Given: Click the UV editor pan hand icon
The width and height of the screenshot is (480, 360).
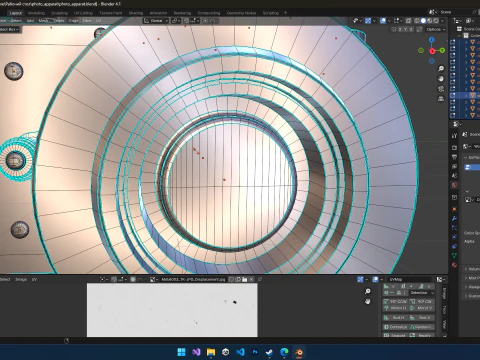Looking at the screenshot, I should point(368,301).
